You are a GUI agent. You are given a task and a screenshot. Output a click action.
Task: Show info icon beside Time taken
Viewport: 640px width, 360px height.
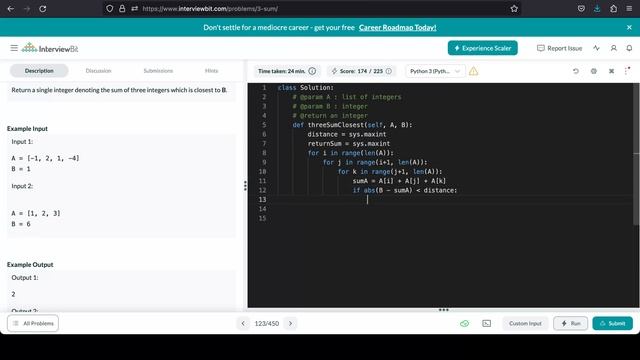pos(312,71)
